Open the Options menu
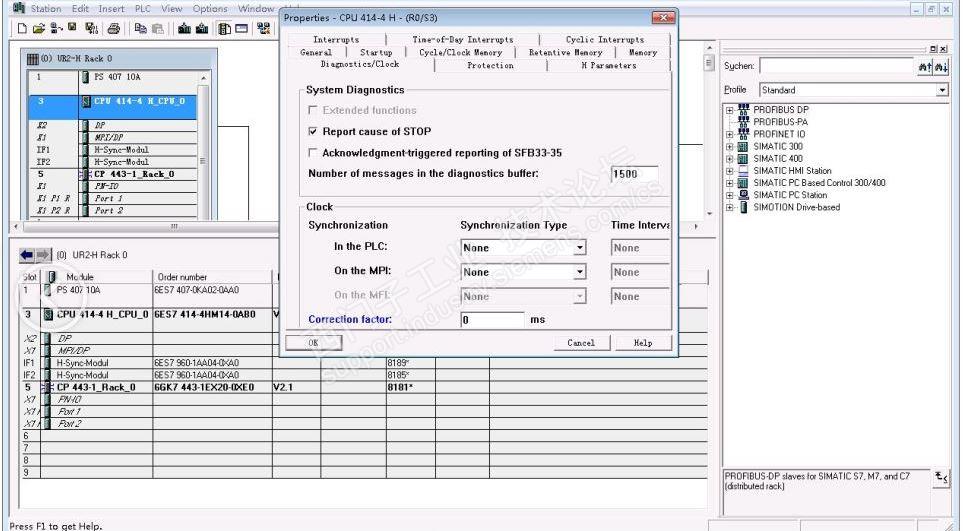The width and height of the screenshot is (963, 531). point(210,9)
